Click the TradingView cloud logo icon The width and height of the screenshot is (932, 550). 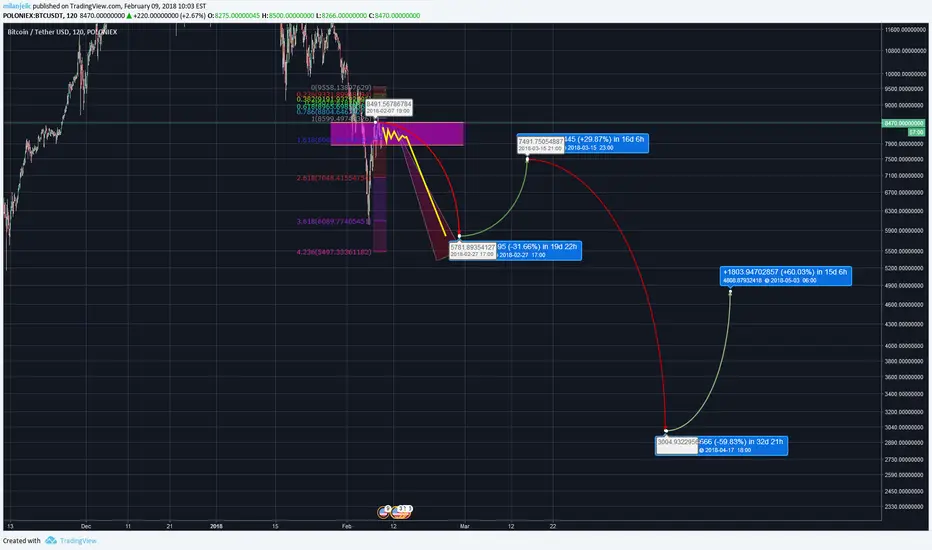click(x=51, y=540)
